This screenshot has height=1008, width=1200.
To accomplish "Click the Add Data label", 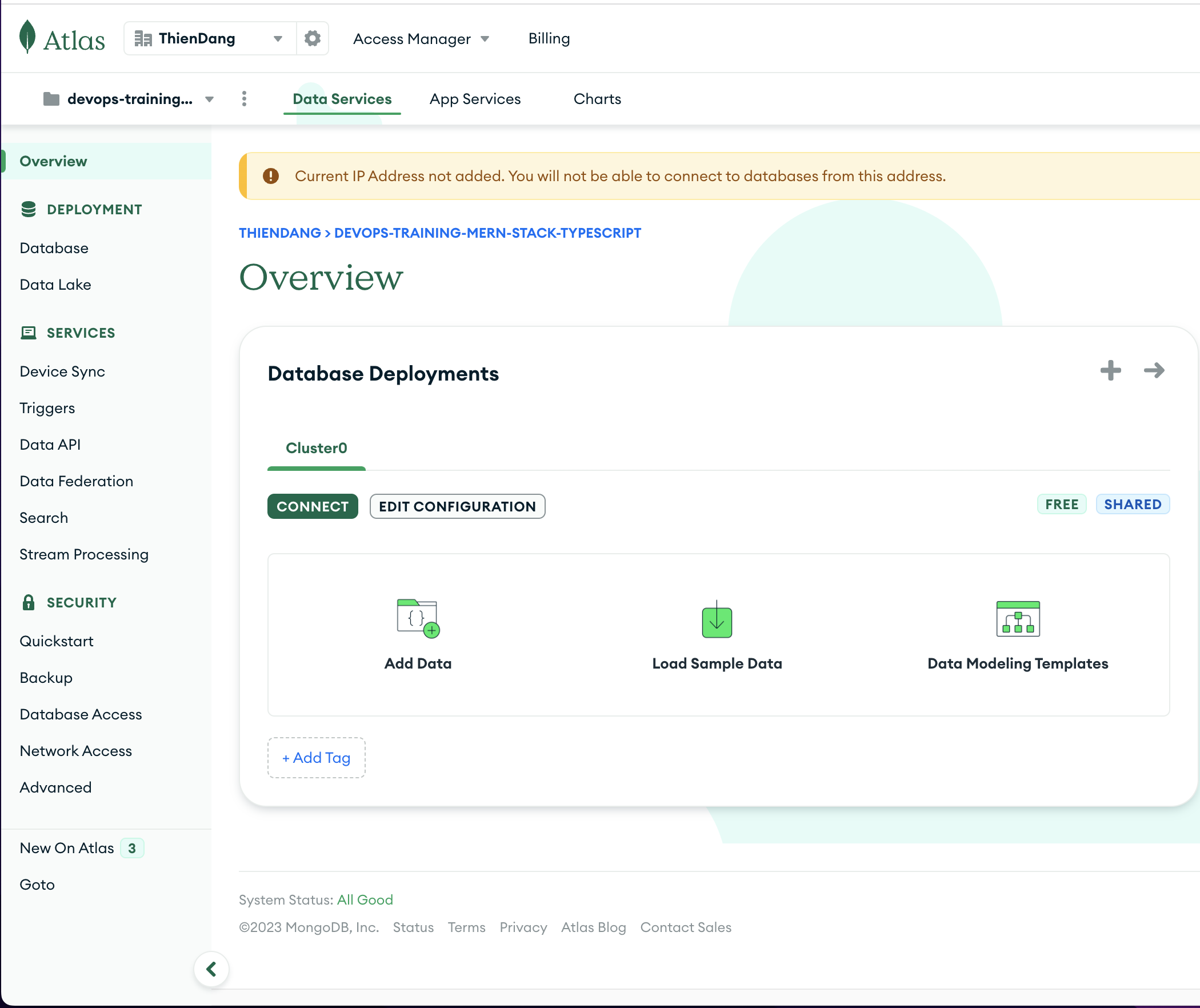I will [x=418, y=663].
